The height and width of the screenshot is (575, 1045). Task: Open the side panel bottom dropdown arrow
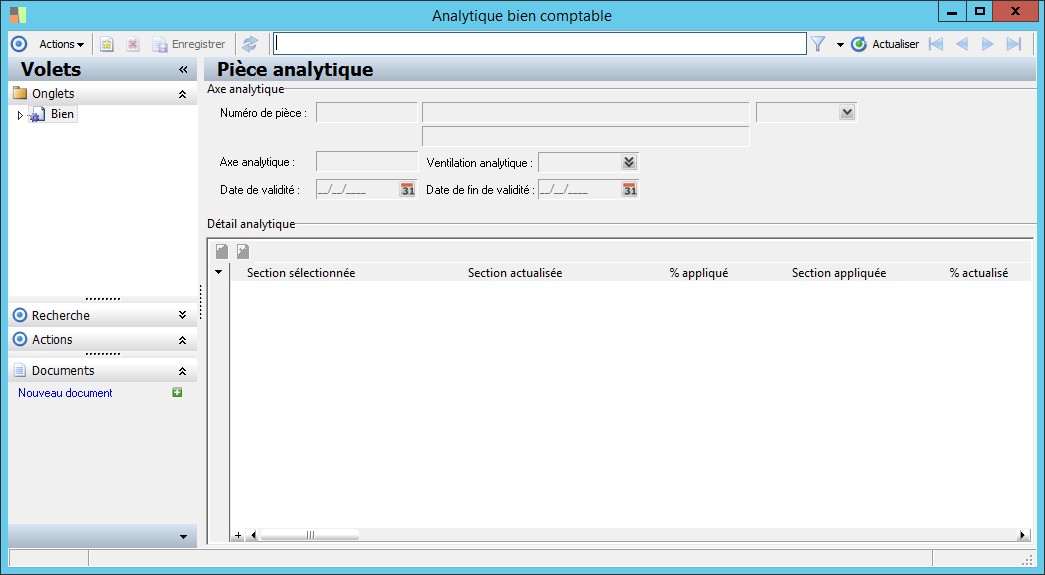click(183, 537)
